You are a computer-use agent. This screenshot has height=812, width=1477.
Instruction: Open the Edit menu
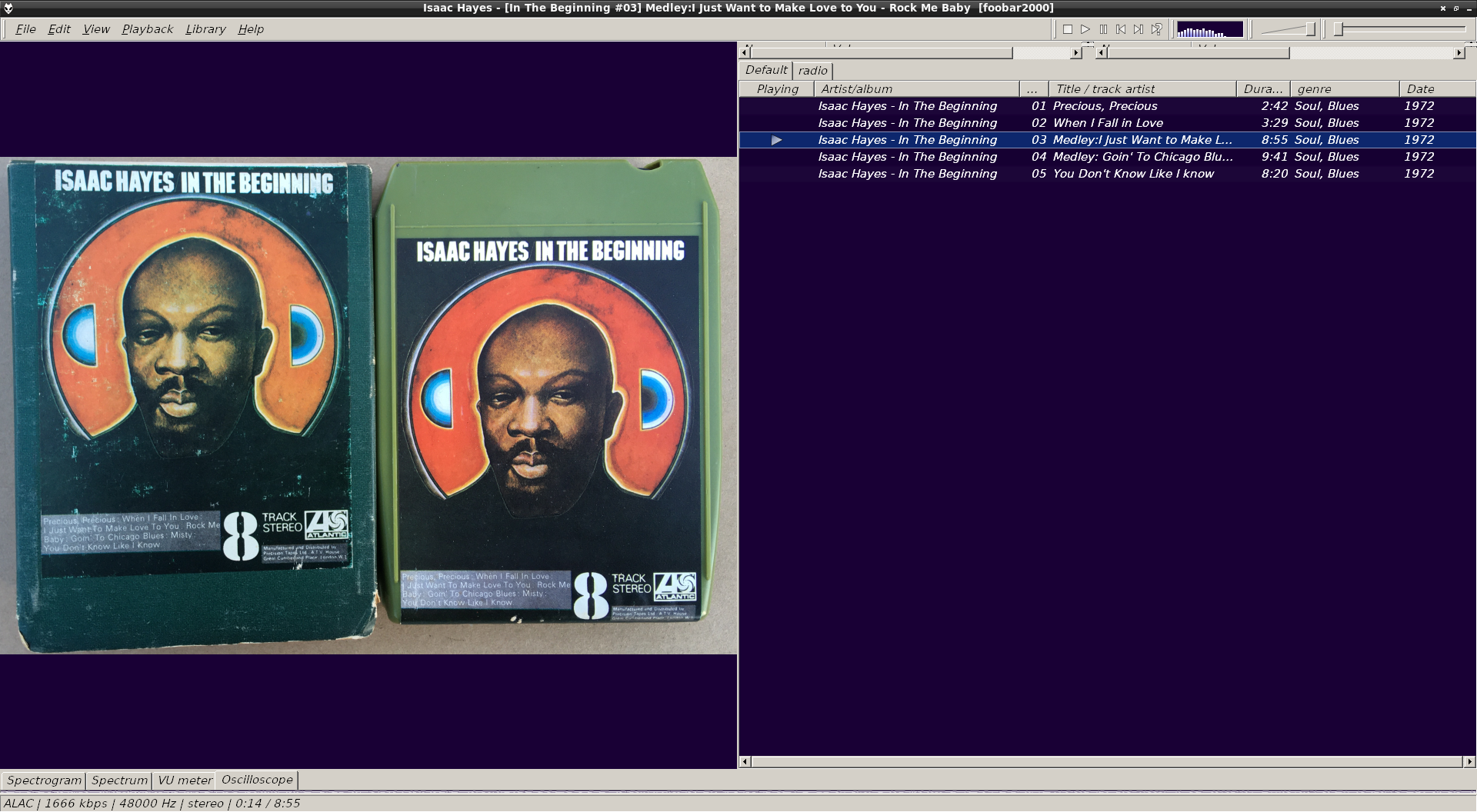[59, 29]
